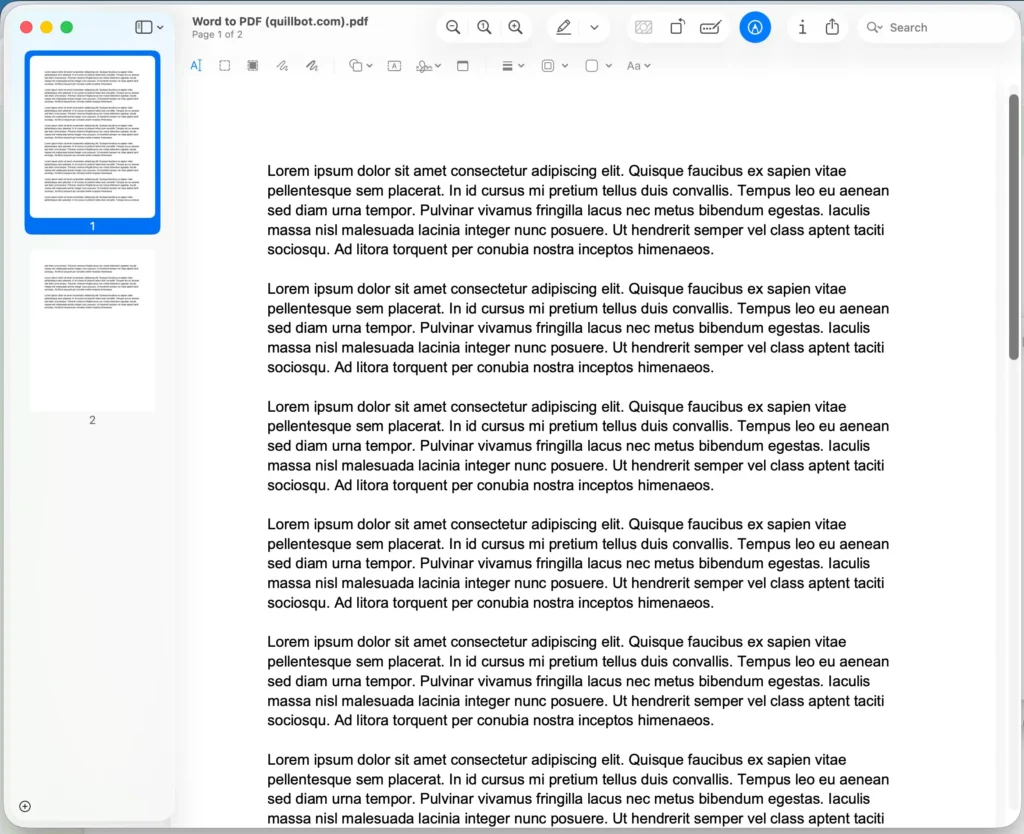Click the sidebar view toggle icon

pyautogui.click(x=144, y=27)
